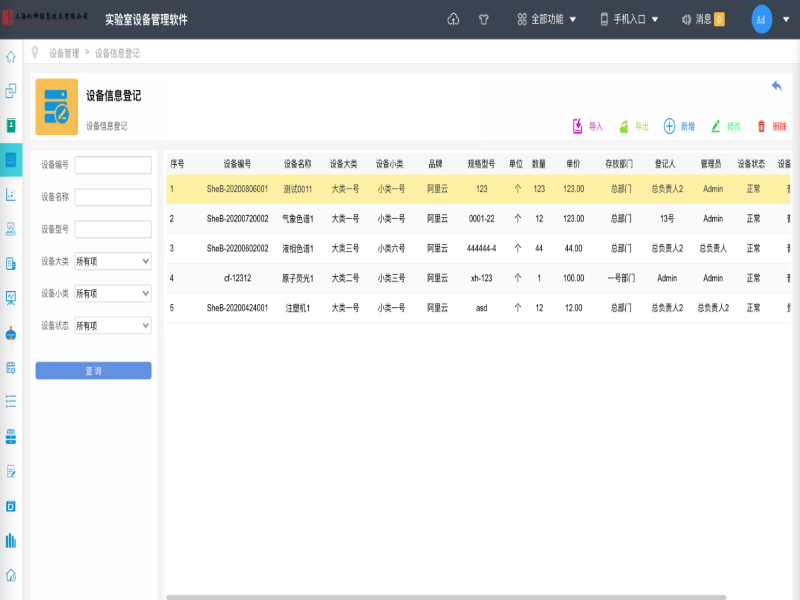This screenshot has height=600, width=800.
Task: Click the 设备编号 input field
Action: coord(112,165)
